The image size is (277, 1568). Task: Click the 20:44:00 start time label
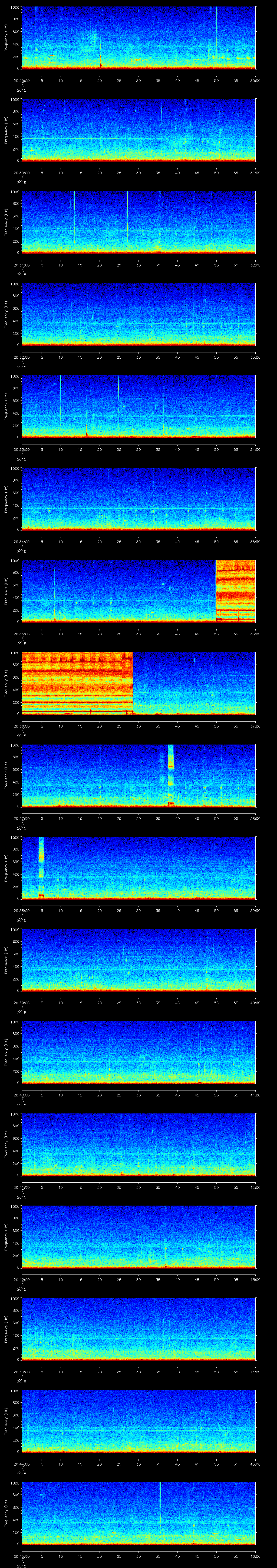(x=21, y=1464)
